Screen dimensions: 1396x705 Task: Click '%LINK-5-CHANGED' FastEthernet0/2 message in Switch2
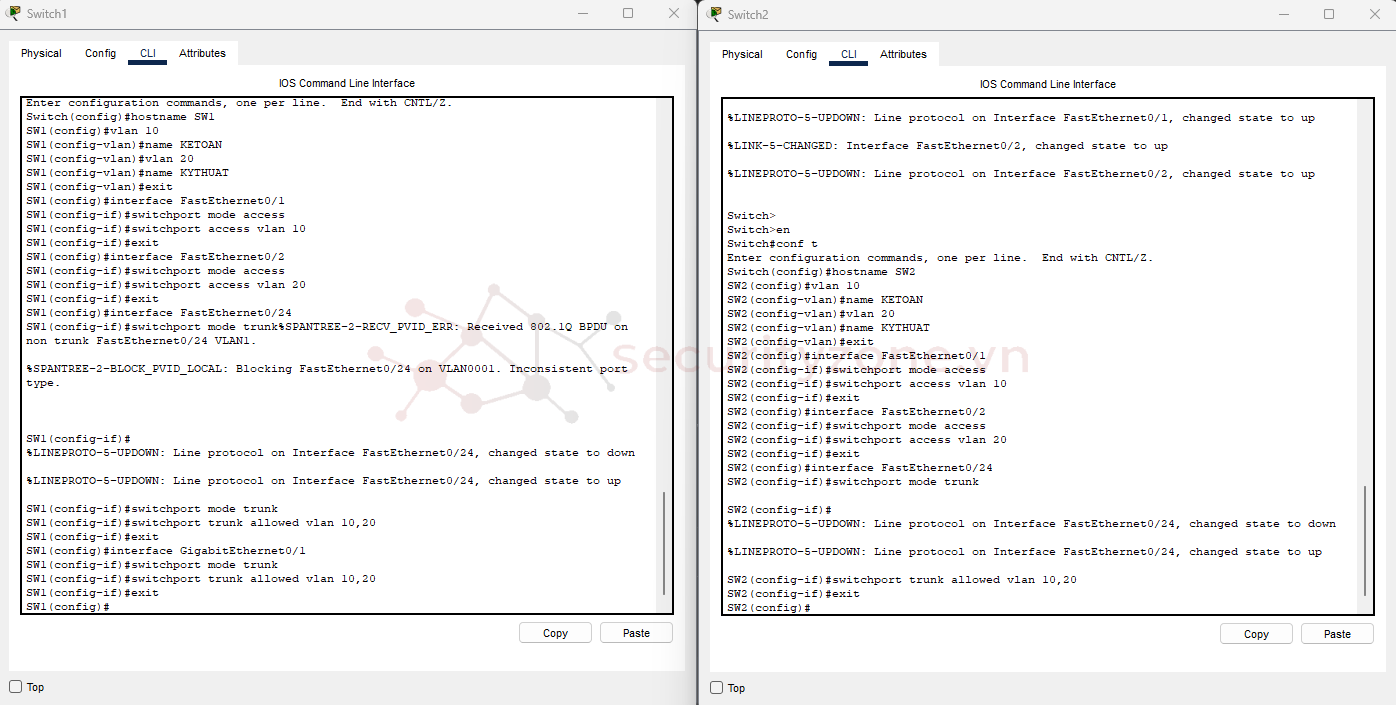(947, 146)
